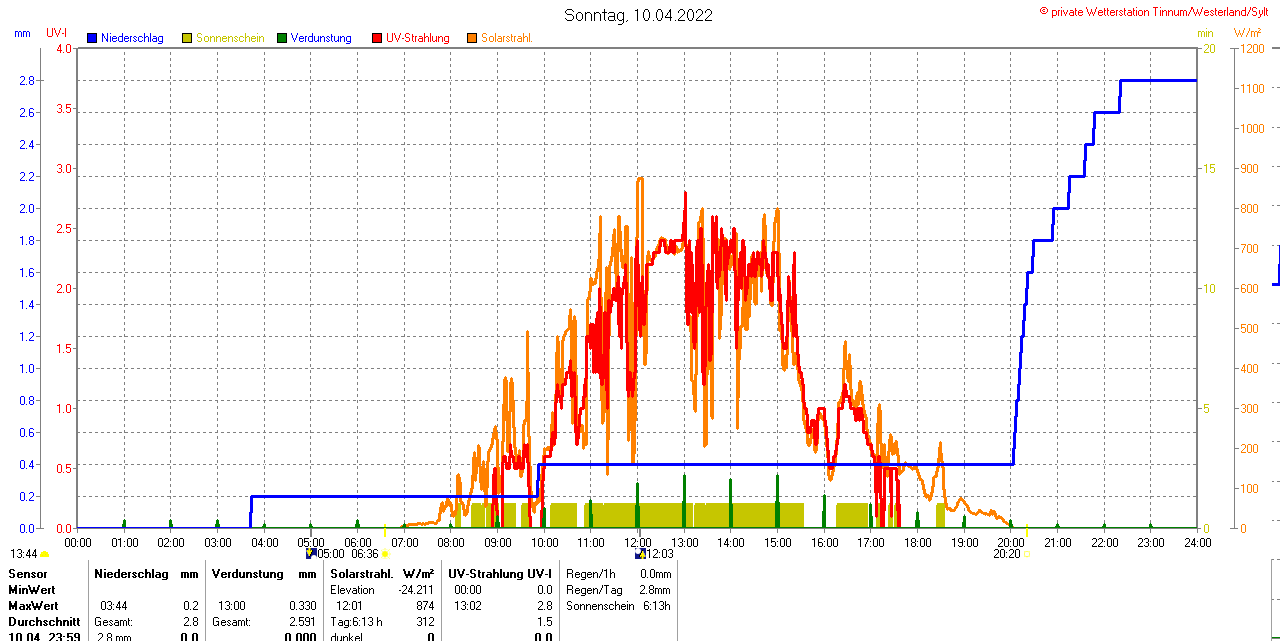
Task: Click the orange Solarstrahl. legend square
Action: click(x=472, y=38)
